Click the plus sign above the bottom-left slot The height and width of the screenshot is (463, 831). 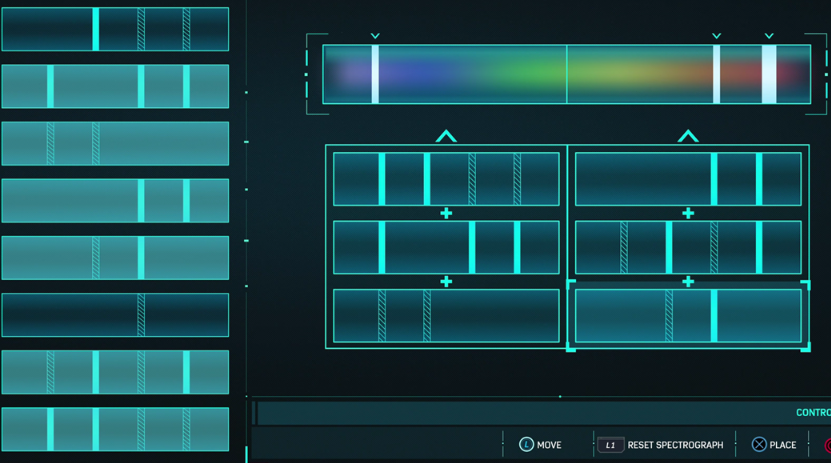pyautogui.click(x=446, y=281)
